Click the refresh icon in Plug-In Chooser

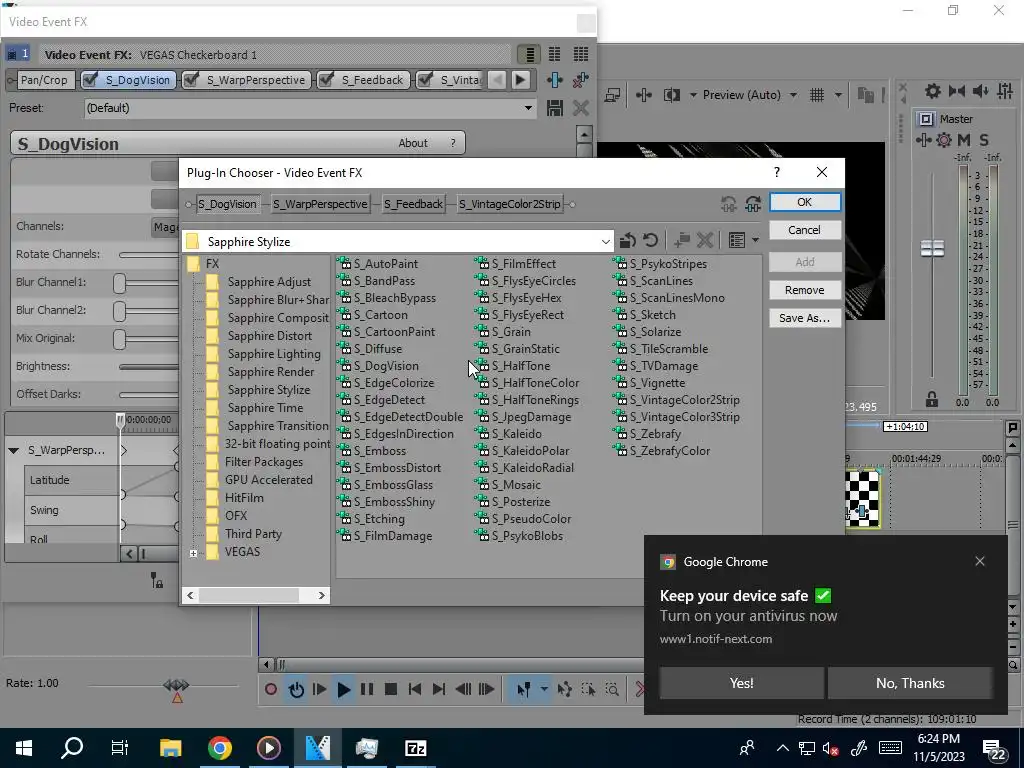[x=650, y=240]
